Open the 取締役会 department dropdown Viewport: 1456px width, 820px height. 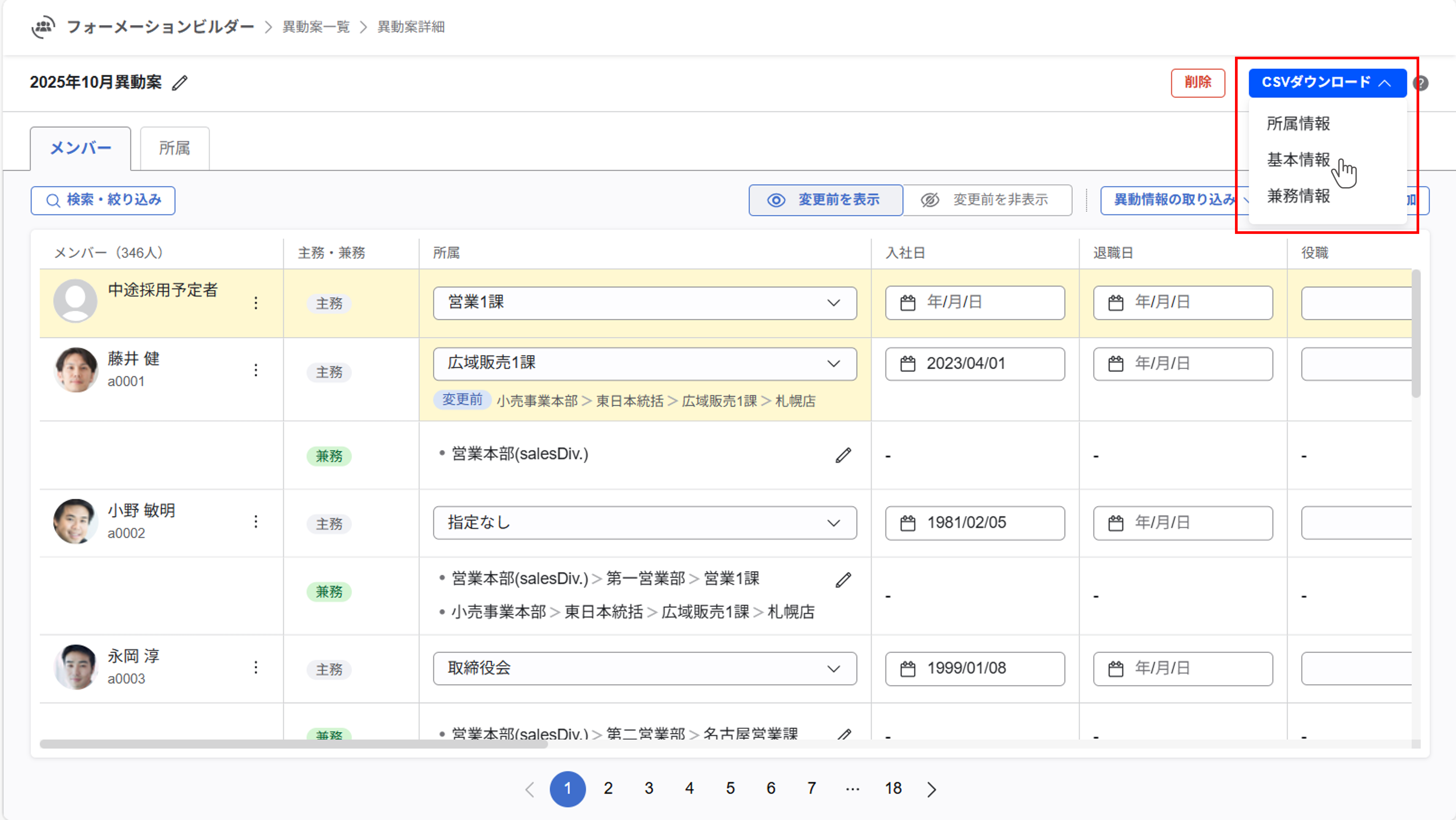tap(644, 669)
